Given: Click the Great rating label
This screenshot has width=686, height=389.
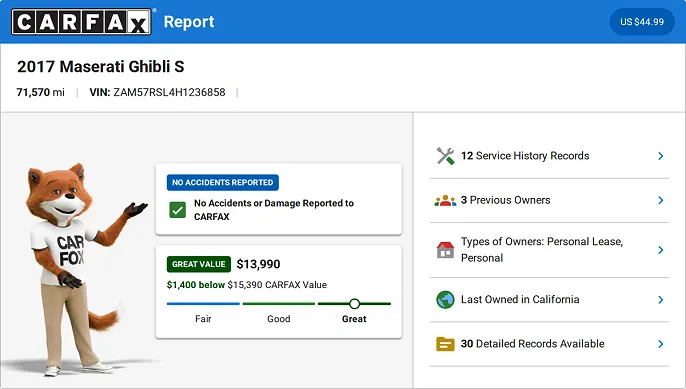Looking at the screenshot, I should click(x=354, y=319).
